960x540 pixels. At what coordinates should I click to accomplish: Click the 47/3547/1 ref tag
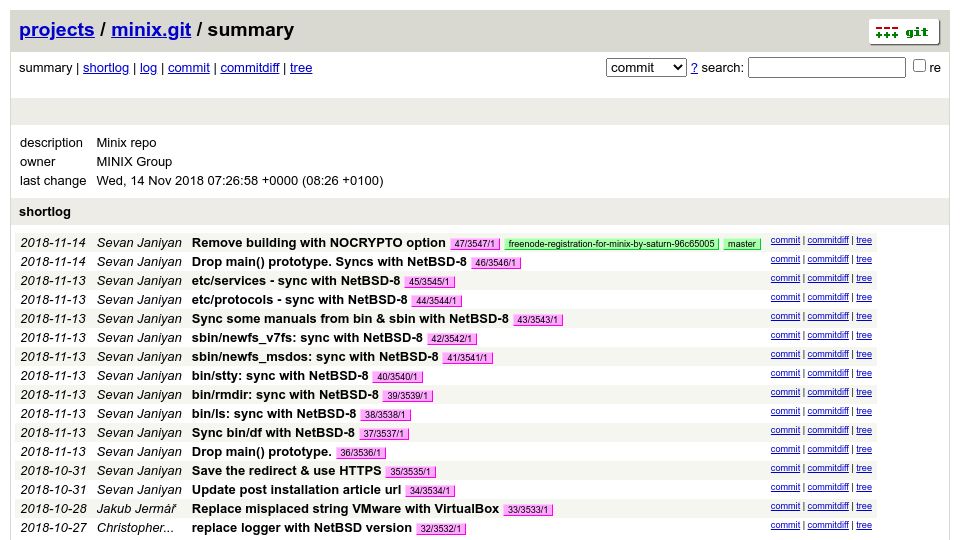point(474,244)
